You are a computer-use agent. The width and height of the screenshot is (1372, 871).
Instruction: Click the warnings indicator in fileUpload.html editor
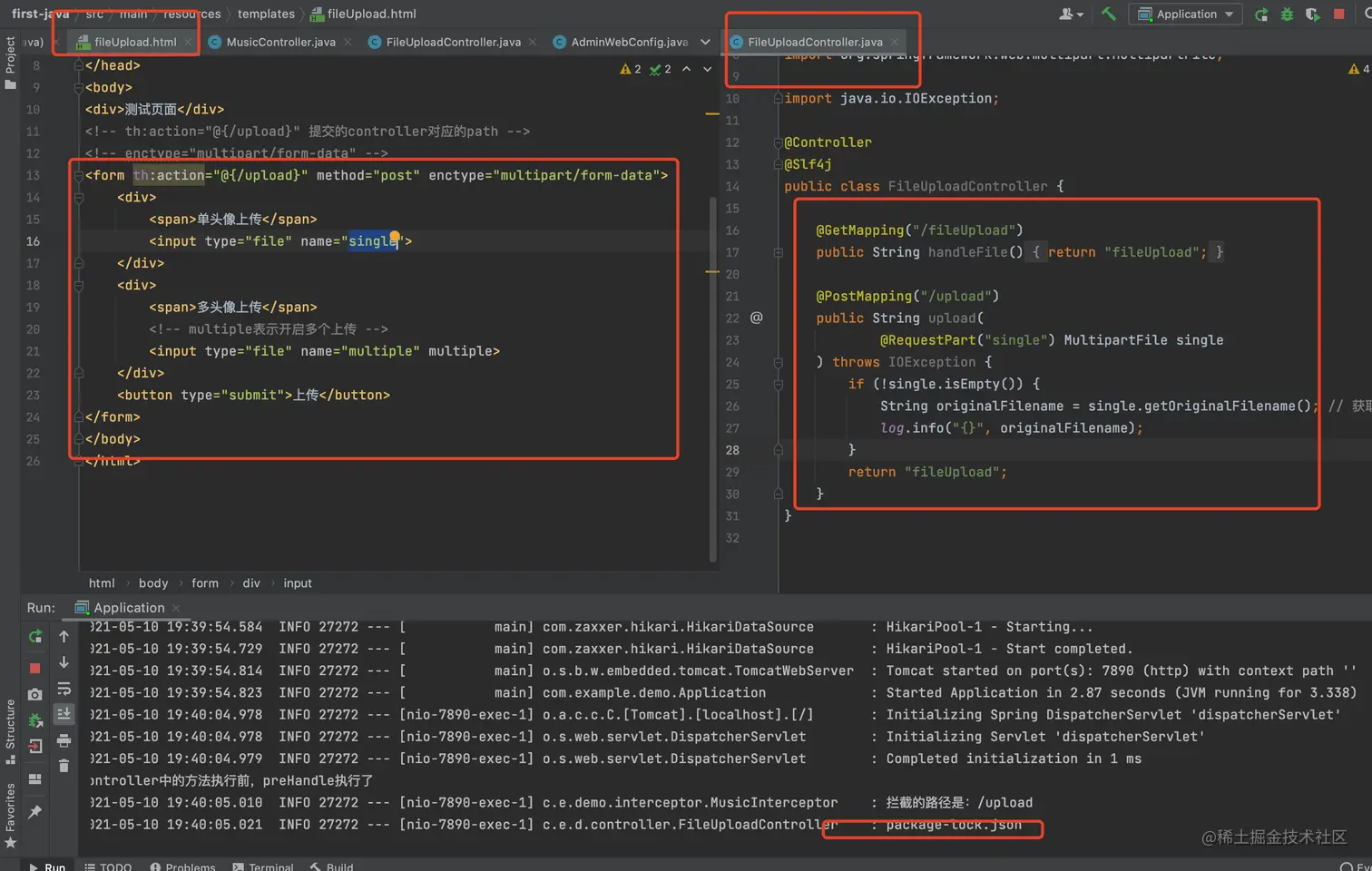click(631, 69)
